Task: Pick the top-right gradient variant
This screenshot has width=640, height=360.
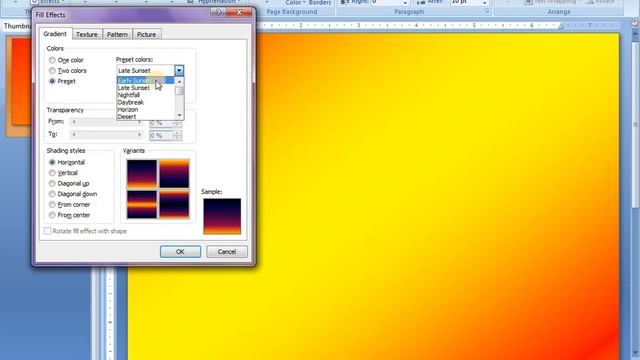Action: click(174, 173)
